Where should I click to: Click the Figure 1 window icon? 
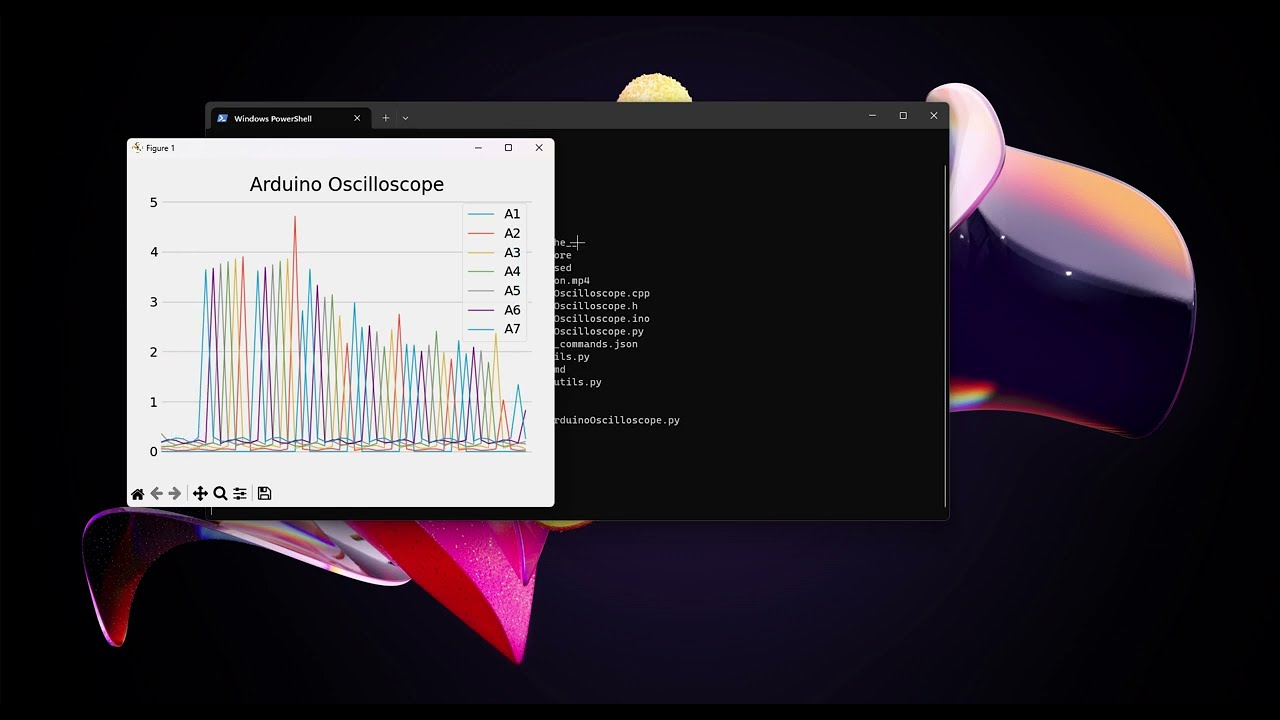point(138,148)
